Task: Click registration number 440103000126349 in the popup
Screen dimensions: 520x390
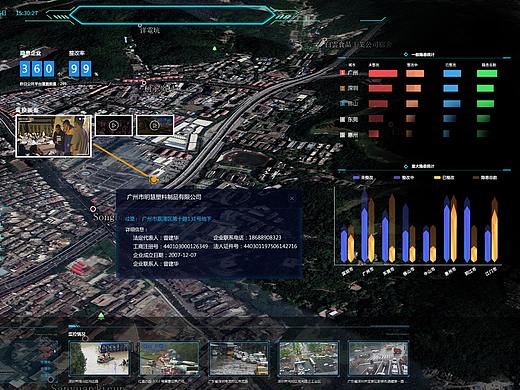Action: 185,246
